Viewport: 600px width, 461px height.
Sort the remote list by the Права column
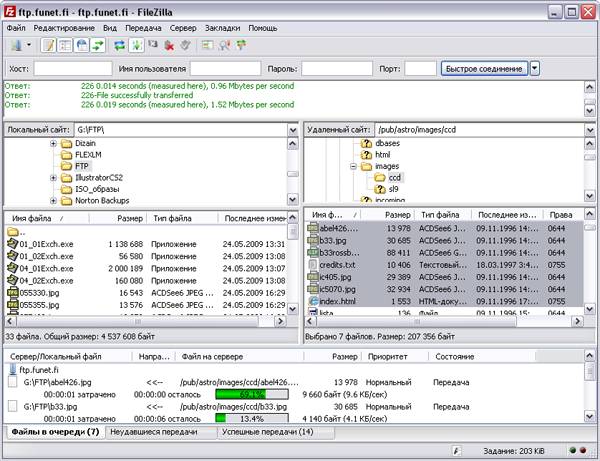(x=564, y=215)
